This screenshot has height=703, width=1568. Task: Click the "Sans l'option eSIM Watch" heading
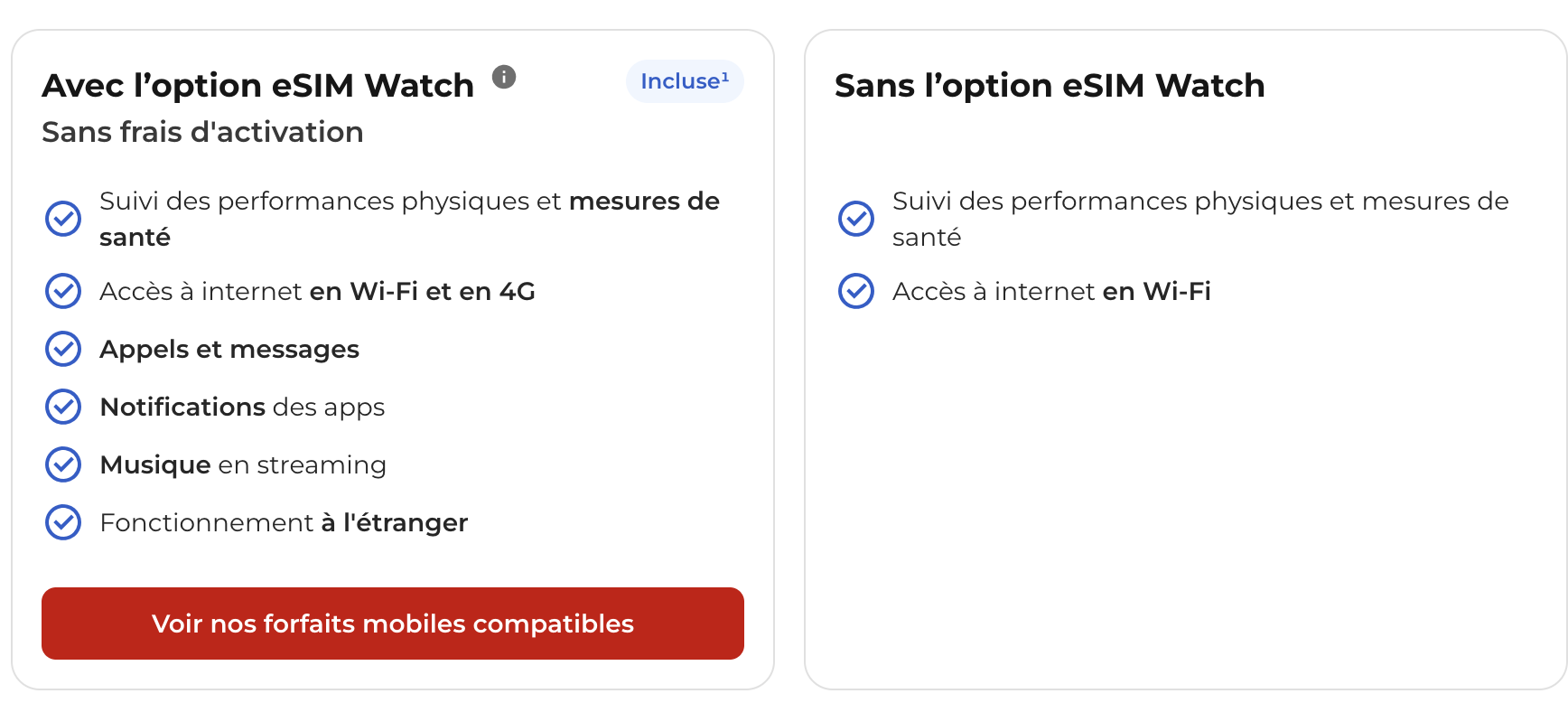pos(1050,86)
